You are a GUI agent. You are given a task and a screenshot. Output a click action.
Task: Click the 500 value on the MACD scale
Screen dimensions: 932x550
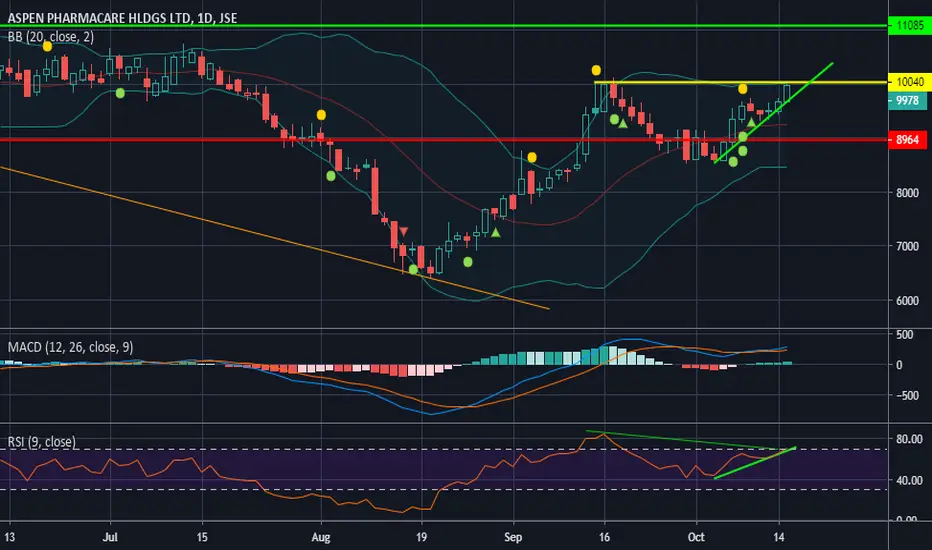click(904, 335)
